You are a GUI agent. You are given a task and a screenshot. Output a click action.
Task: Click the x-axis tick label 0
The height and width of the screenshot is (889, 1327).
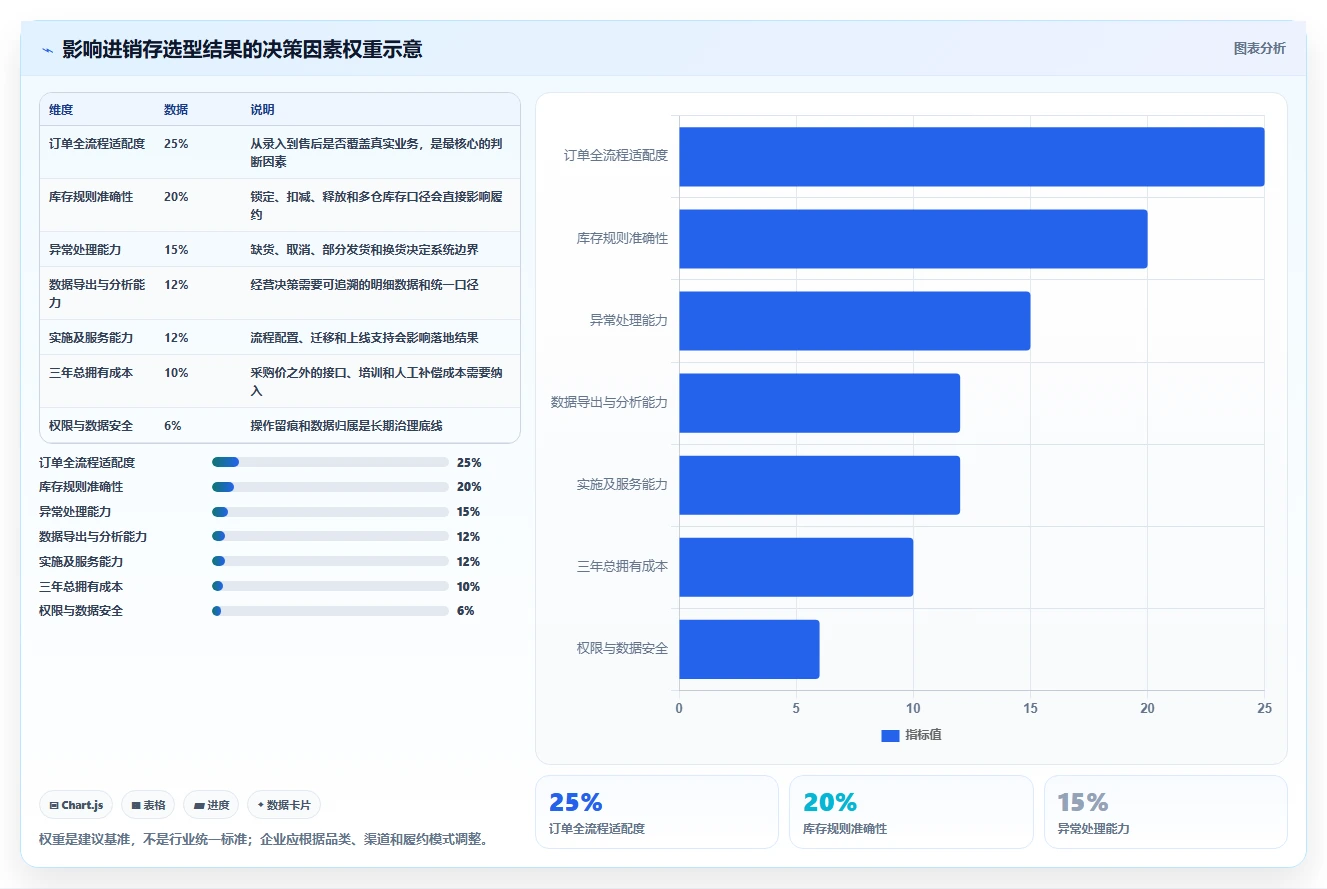click(679, 708)
